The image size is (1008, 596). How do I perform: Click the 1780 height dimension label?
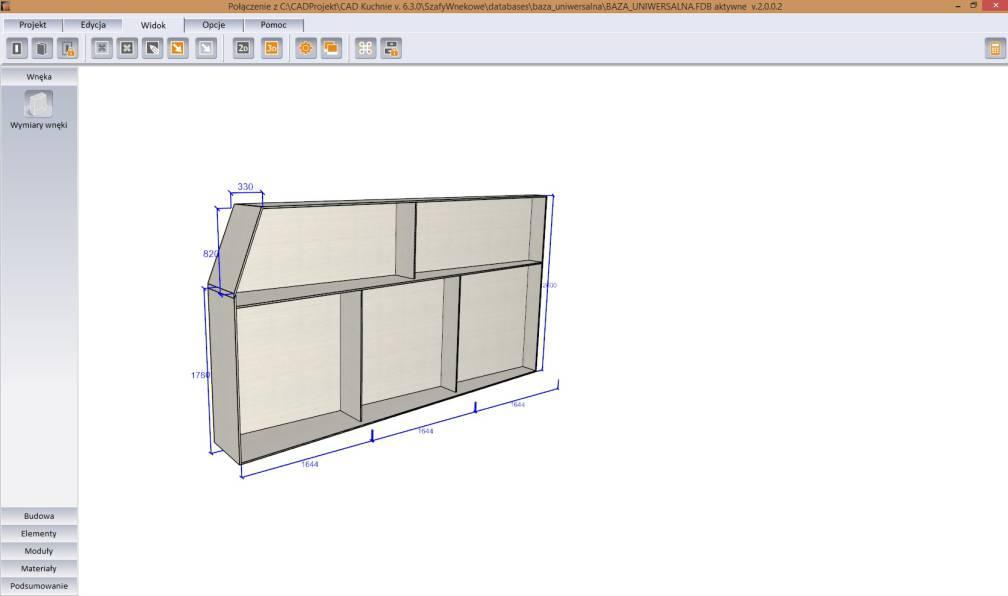pos(200,375)
